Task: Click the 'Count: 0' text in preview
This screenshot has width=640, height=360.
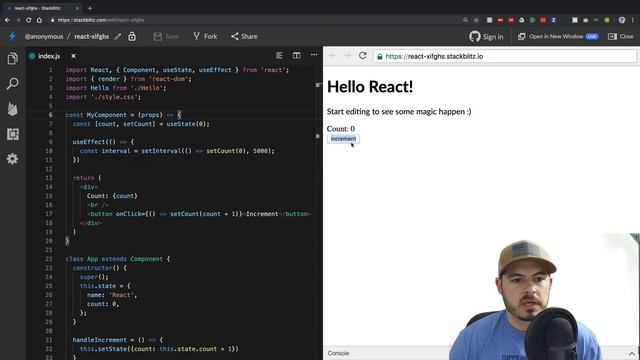Action: pyautogui.click(x=341, y=129)
